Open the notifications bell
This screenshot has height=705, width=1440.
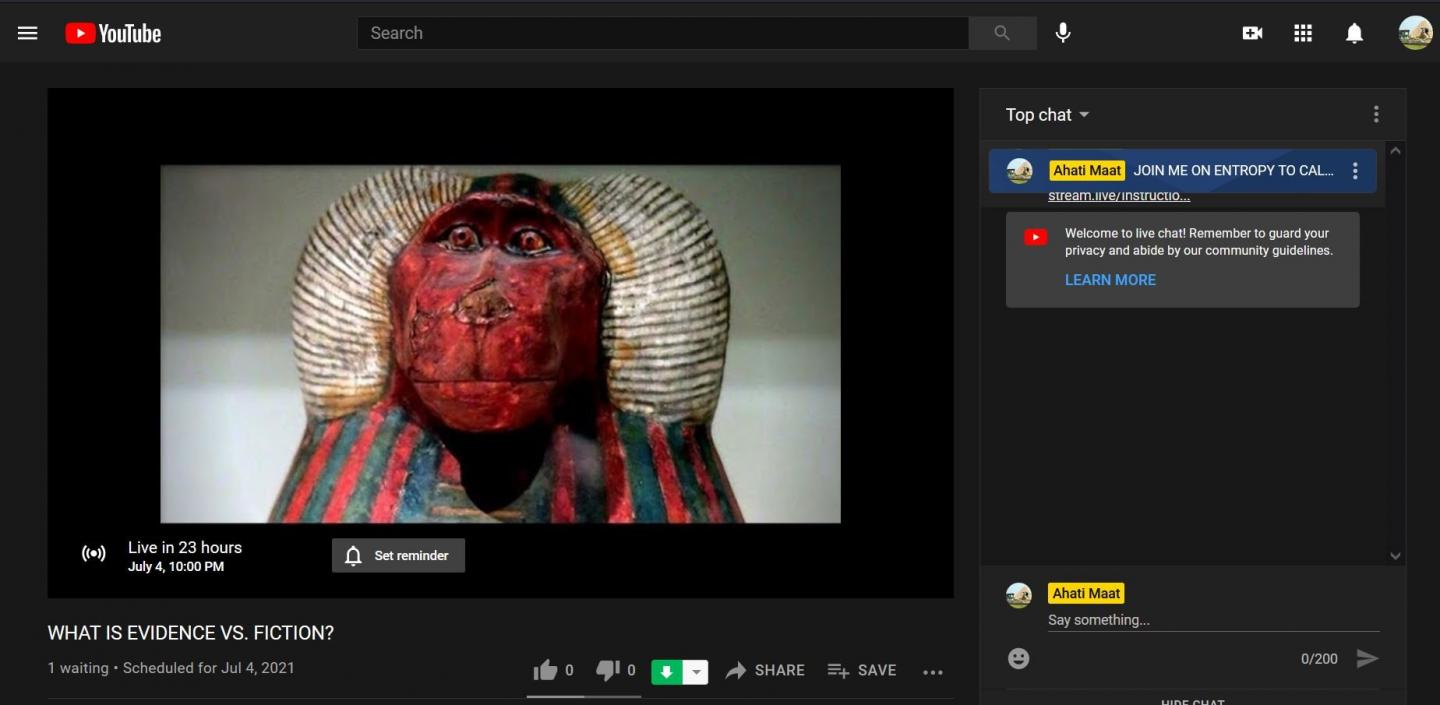pyautogui.click(x=1354, y=33)
